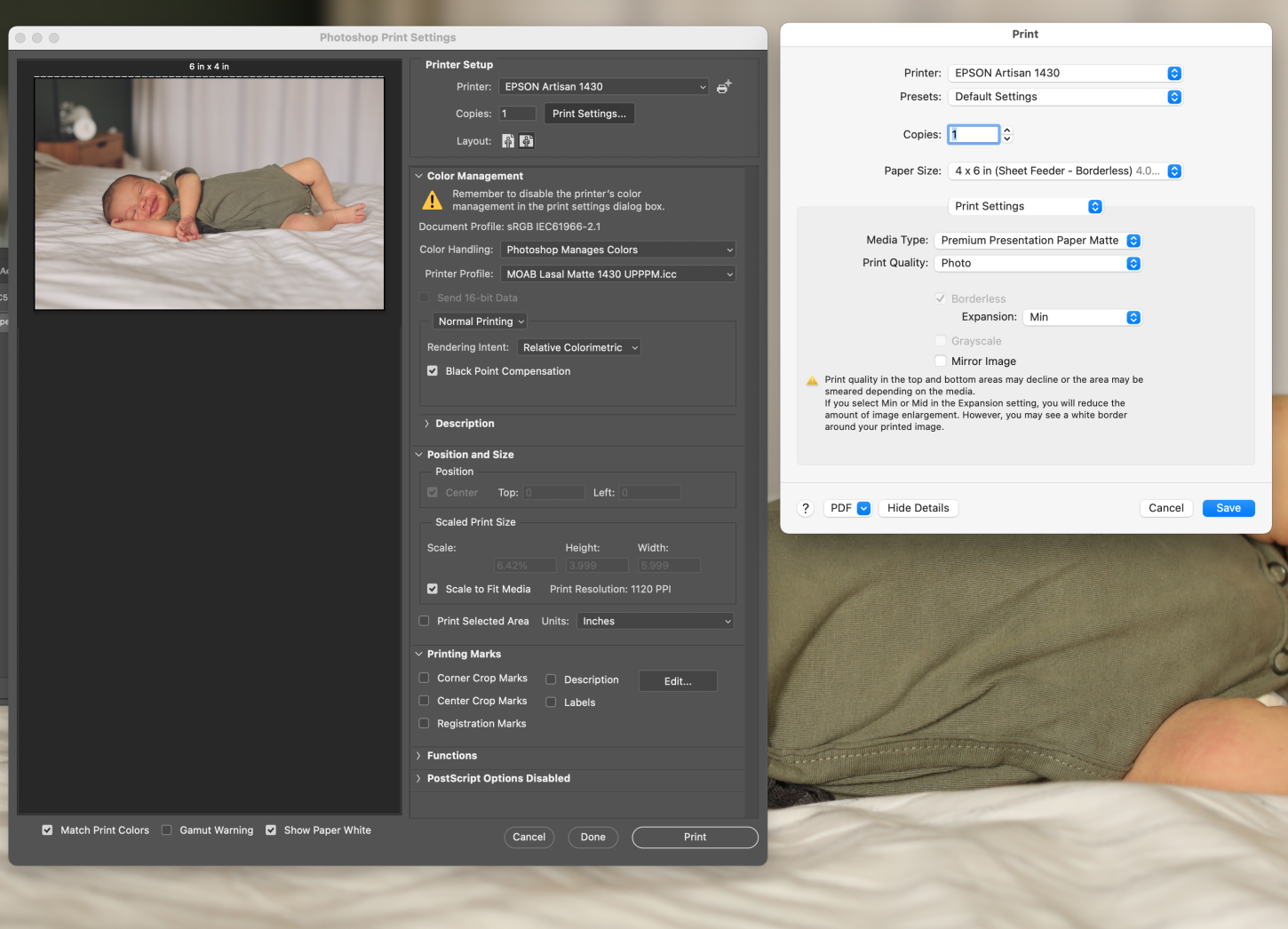Toggle Black Point Compensation checkbox
The height and width of the screenshot is (929, 1288).
[x=433, y=371]
